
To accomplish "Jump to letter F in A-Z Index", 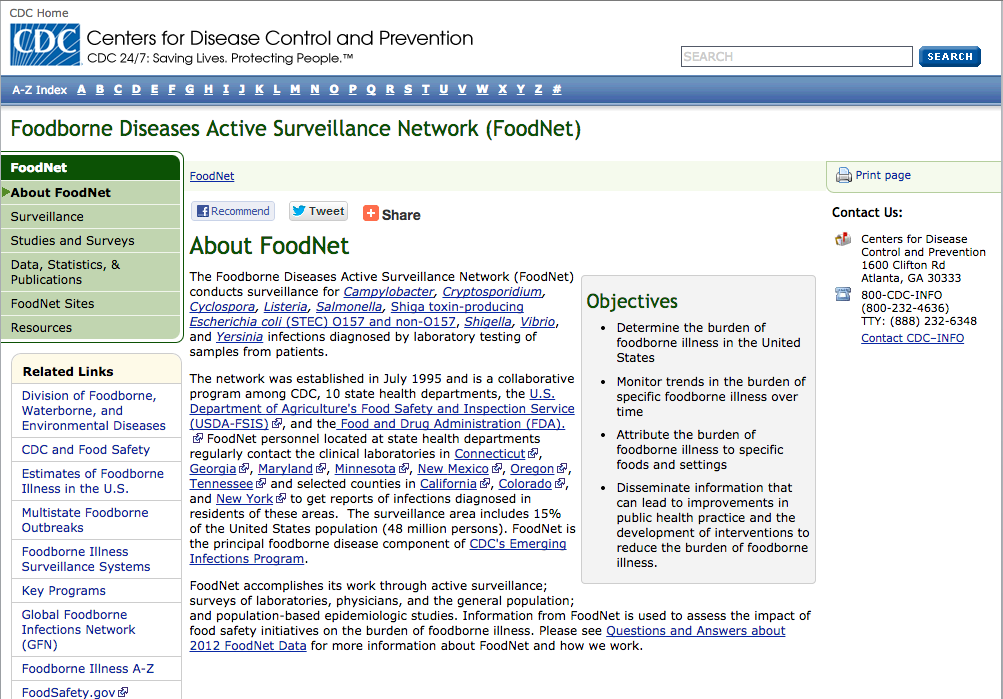I will click(x=172, y=89).
